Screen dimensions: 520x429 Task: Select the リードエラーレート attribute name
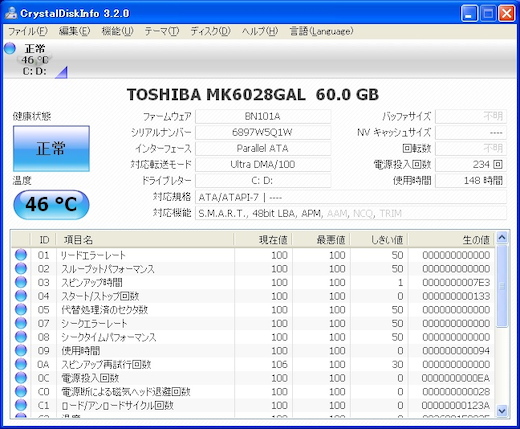click(93, 255)
